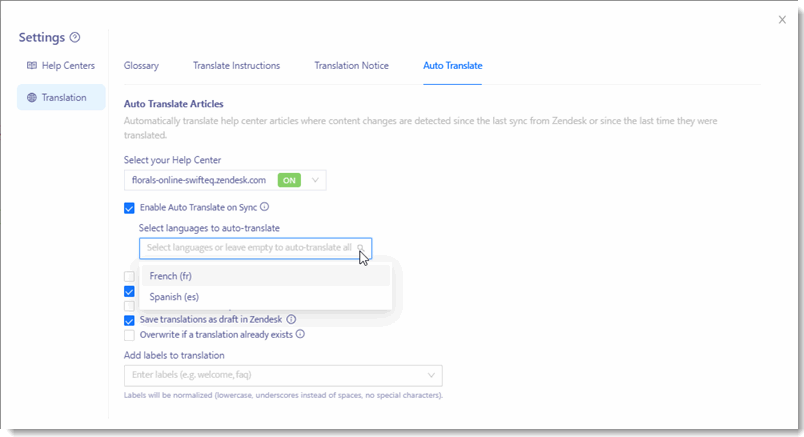Click the Auto Translate Articles heading
The width and height of the screenshot is (804, 437).
pyautogui.click(x=173, y=104)
